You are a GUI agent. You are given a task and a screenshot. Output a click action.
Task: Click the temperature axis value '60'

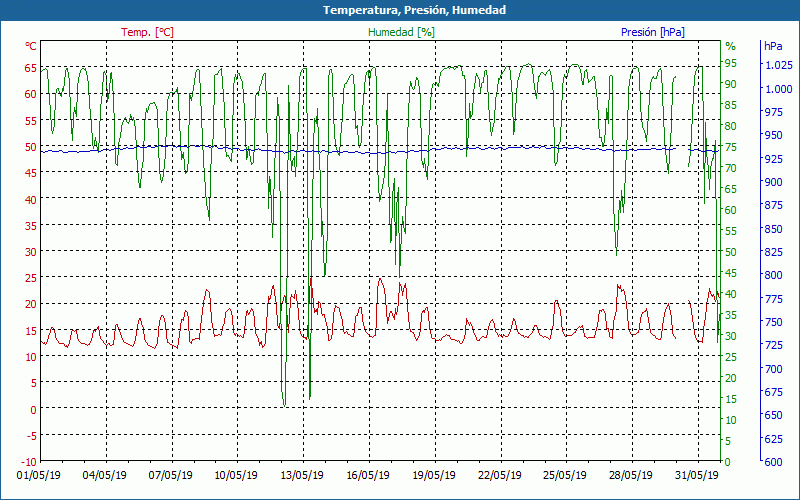(x=31, y=94)
